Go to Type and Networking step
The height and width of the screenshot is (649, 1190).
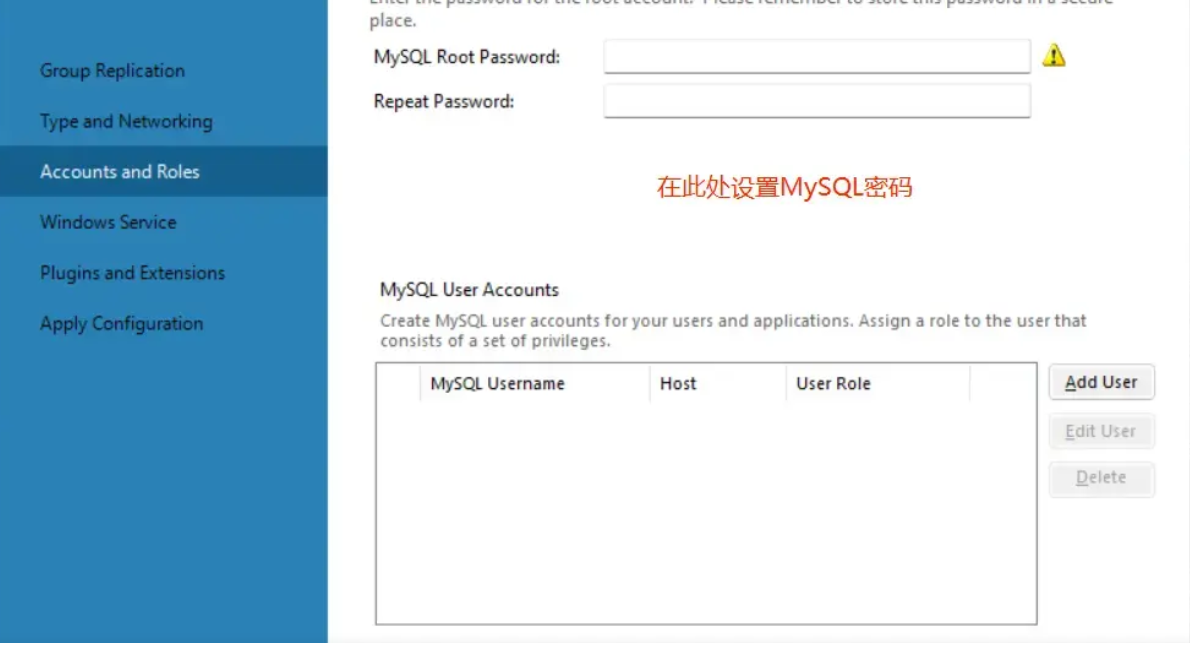[126, 121]
